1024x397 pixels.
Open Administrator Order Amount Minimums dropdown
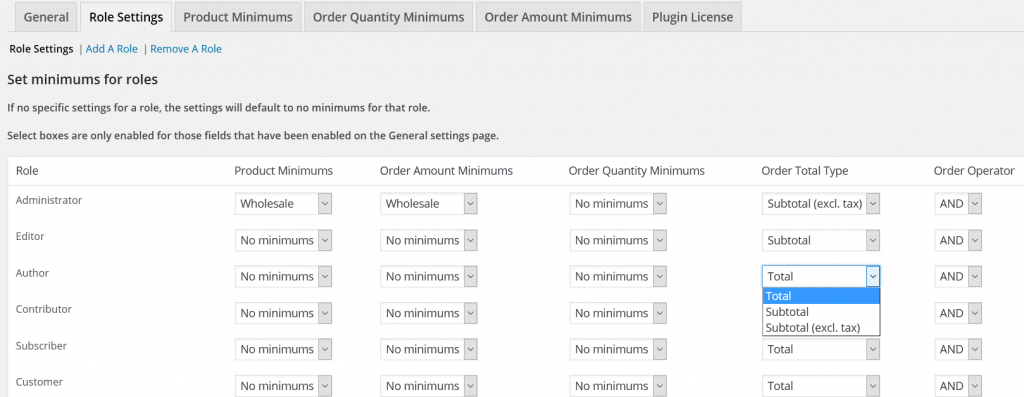tap(429, 204)
